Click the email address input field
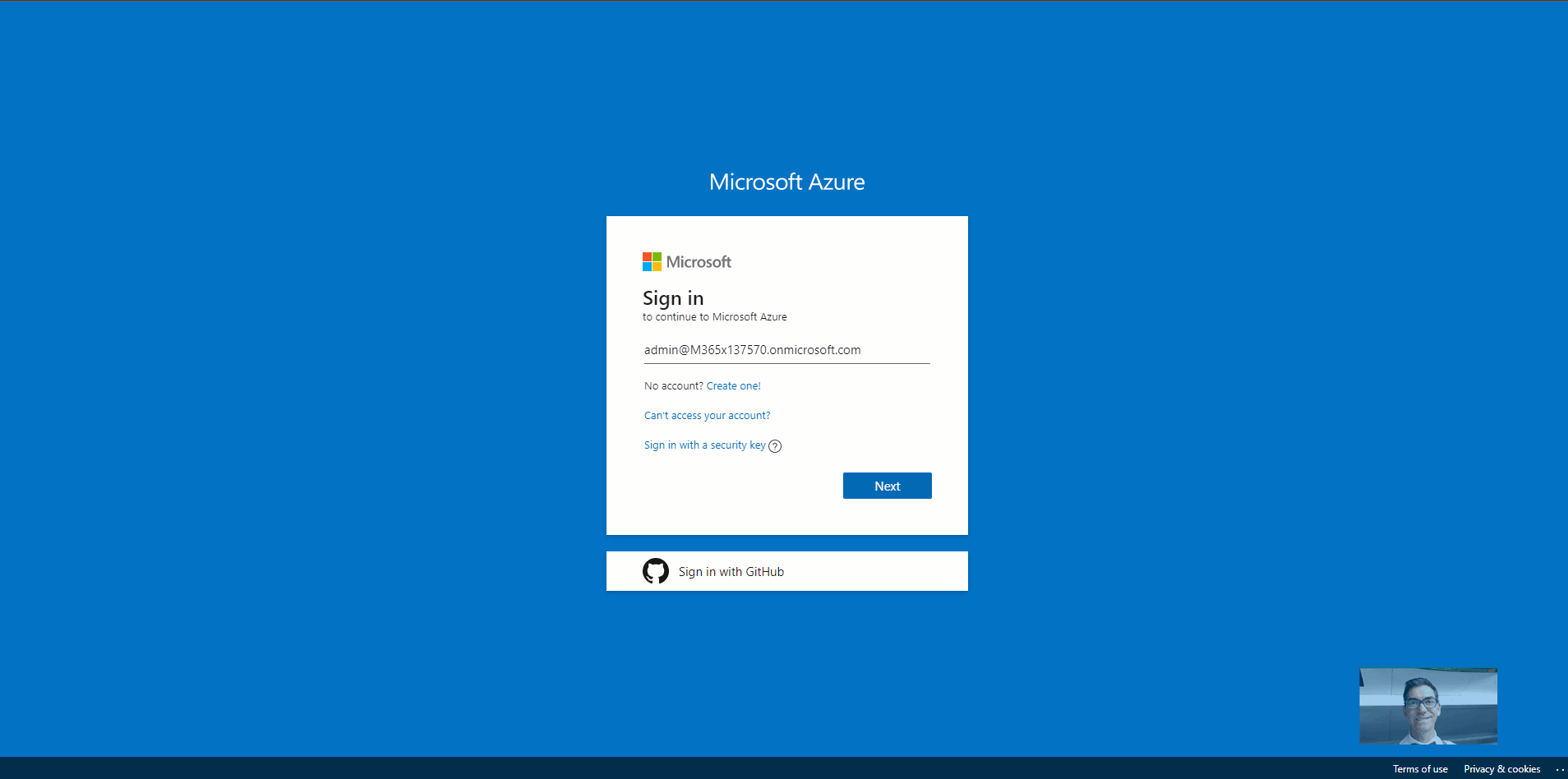The image size is (1568, 779). [x=787, y=350]
